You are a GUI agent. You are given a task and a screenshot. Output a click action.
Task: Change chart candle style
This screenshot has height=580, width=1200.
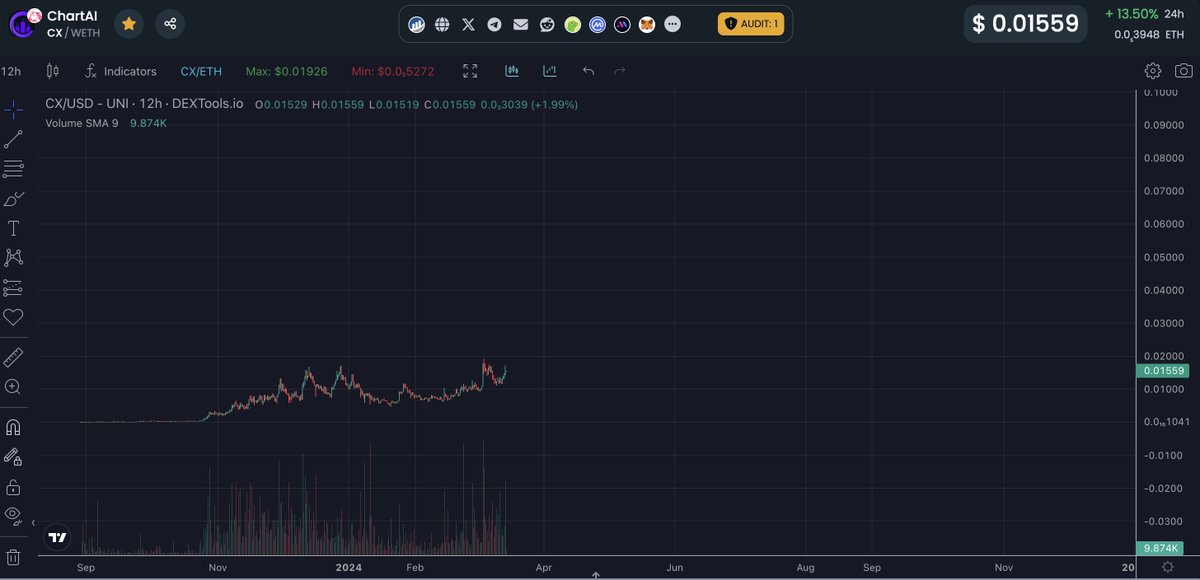53,71
